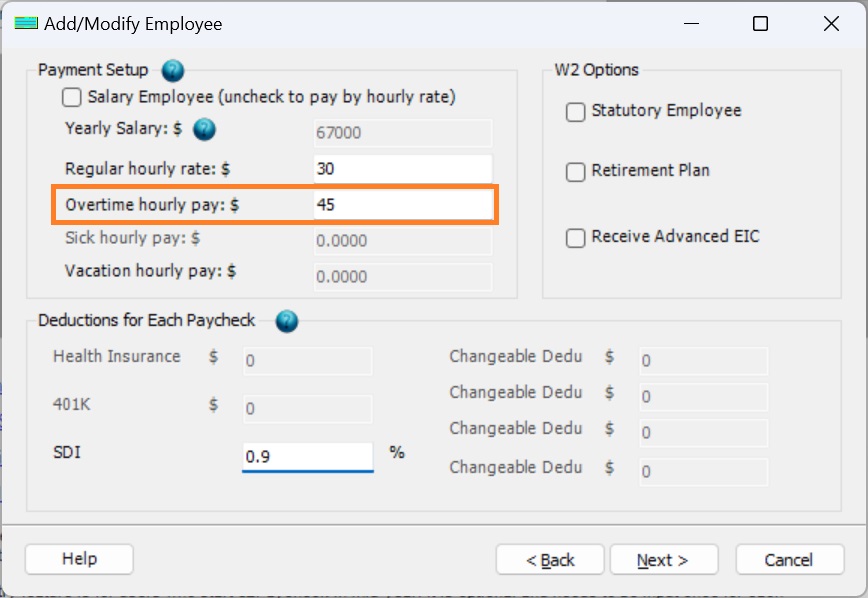Image resolution: width=868 pixels, height=598 pixels.
Task: Select the Overtime hourly pay field
Action: (400, 204)
